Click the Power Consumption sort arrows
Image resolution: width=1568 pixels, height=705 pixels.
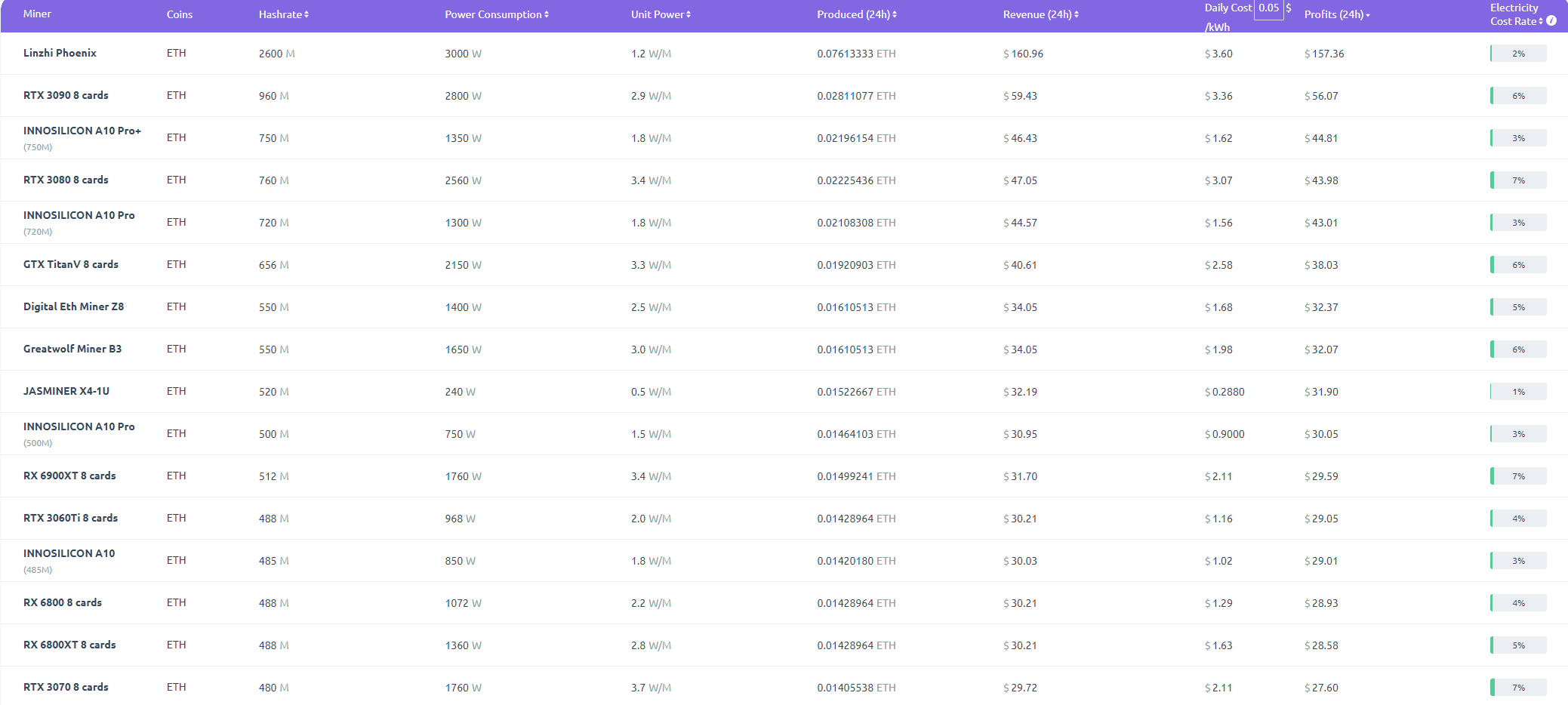[547, 15]
